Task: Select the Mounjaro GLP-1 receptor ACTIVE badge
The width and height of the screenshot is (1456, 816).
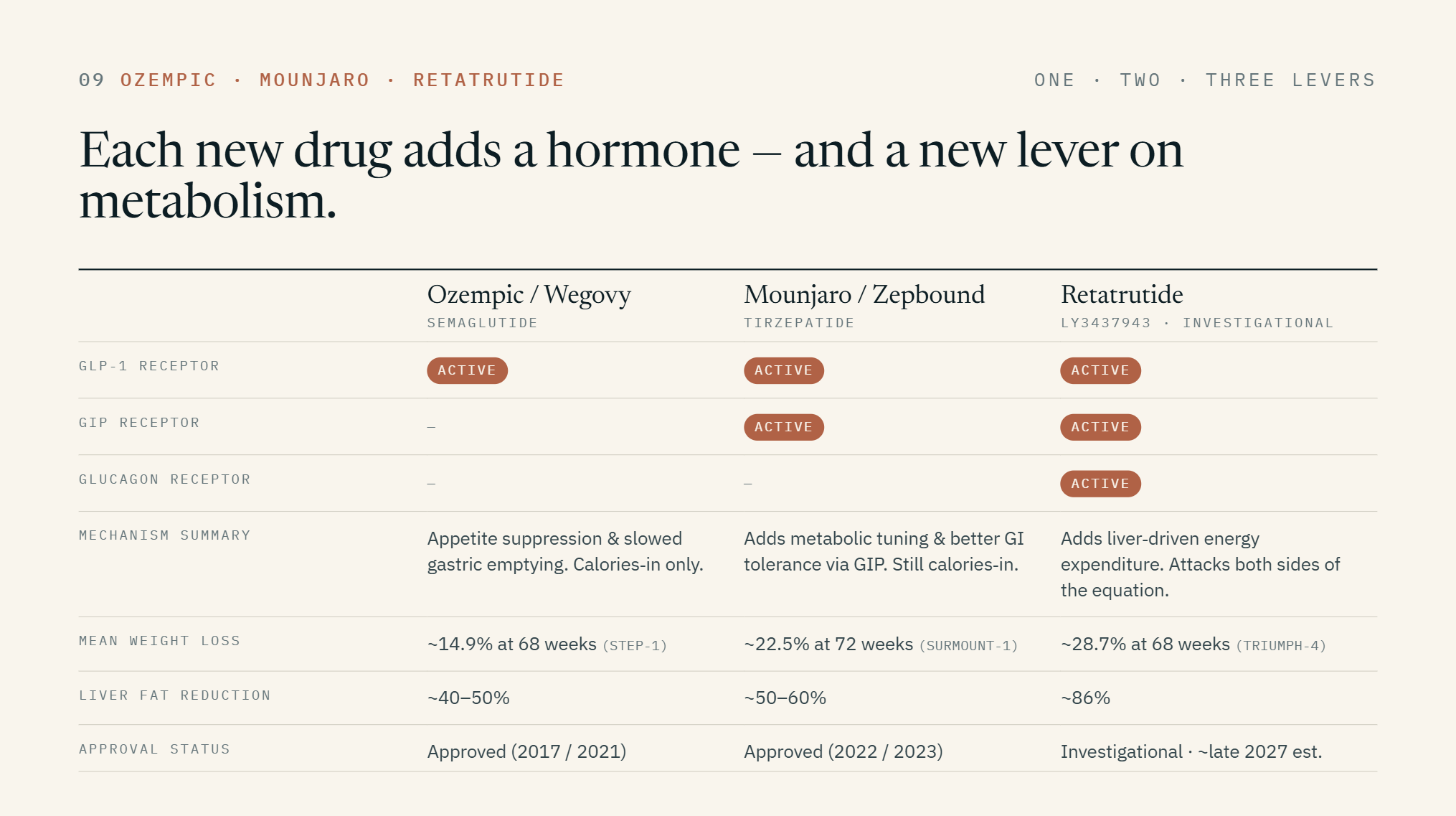Action: click(x=783, y=370)
